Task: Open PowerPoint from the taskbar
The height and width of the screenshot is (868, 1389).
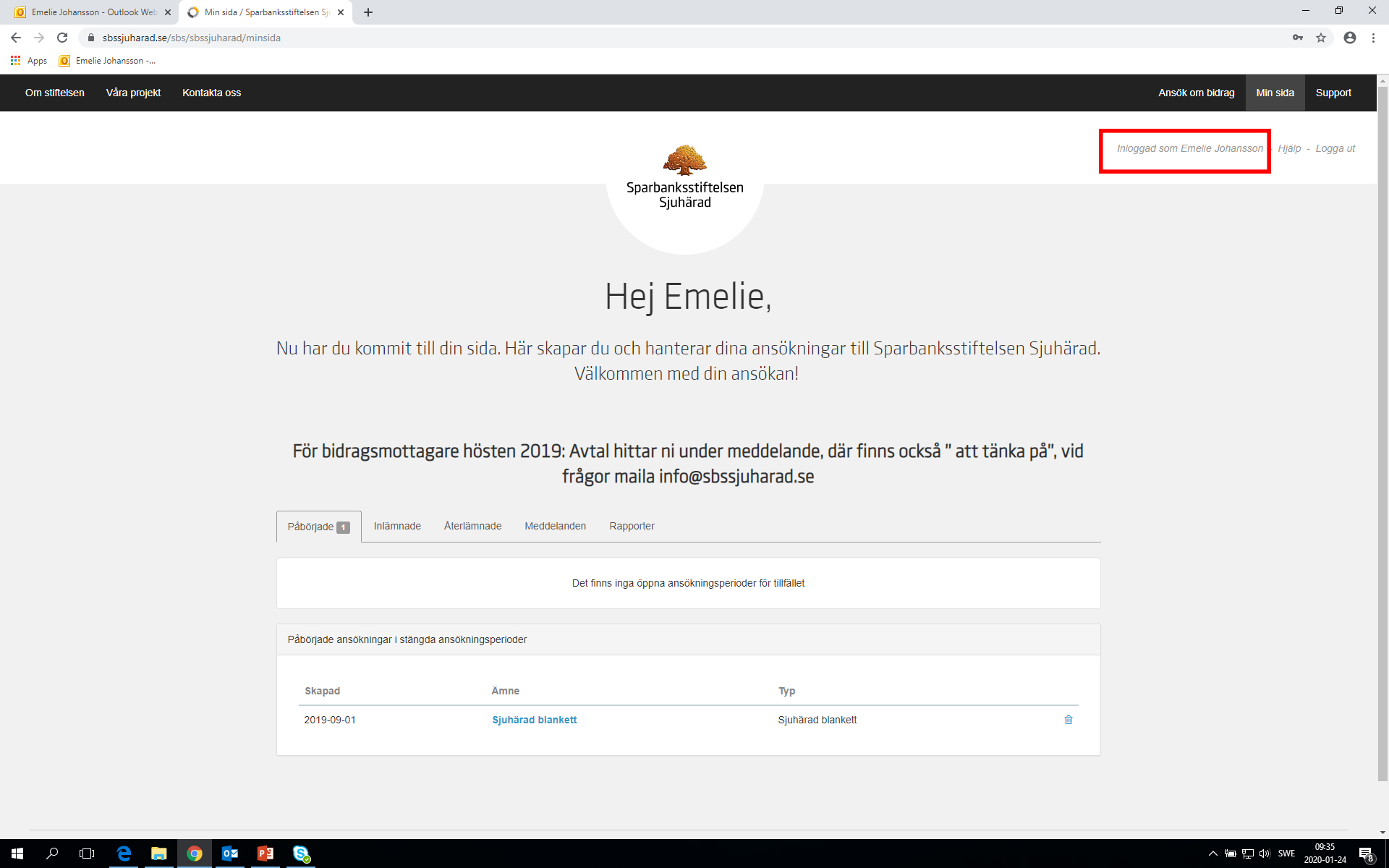Action: (x=266, y=854)
